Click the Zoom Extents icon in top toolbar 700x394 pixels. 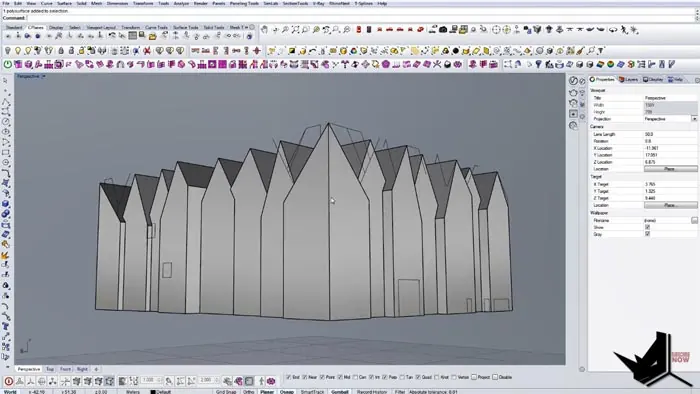click(295, 30)
